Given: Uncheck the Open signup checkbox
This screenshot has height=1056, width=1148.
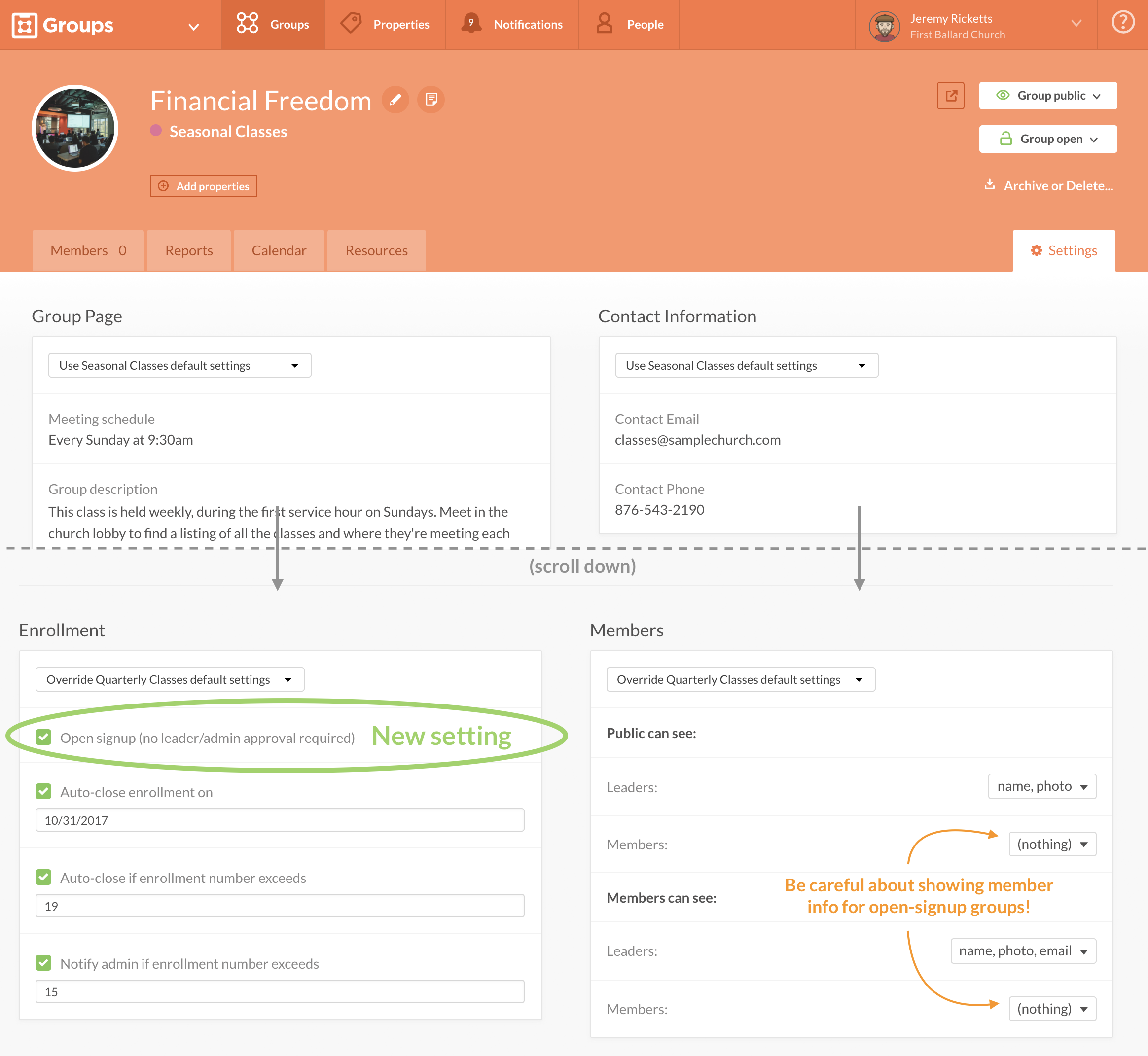Looking at the screenshot, I should [x=43, y=737].
